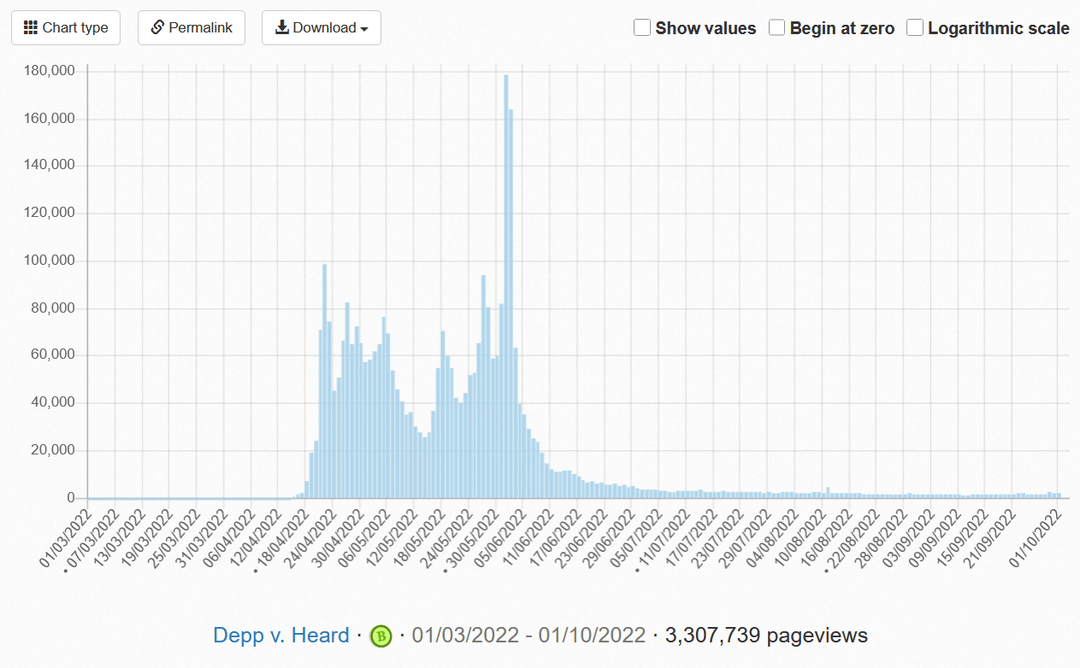
Task: Click the green B-class article badge
Action: point(381,636)
